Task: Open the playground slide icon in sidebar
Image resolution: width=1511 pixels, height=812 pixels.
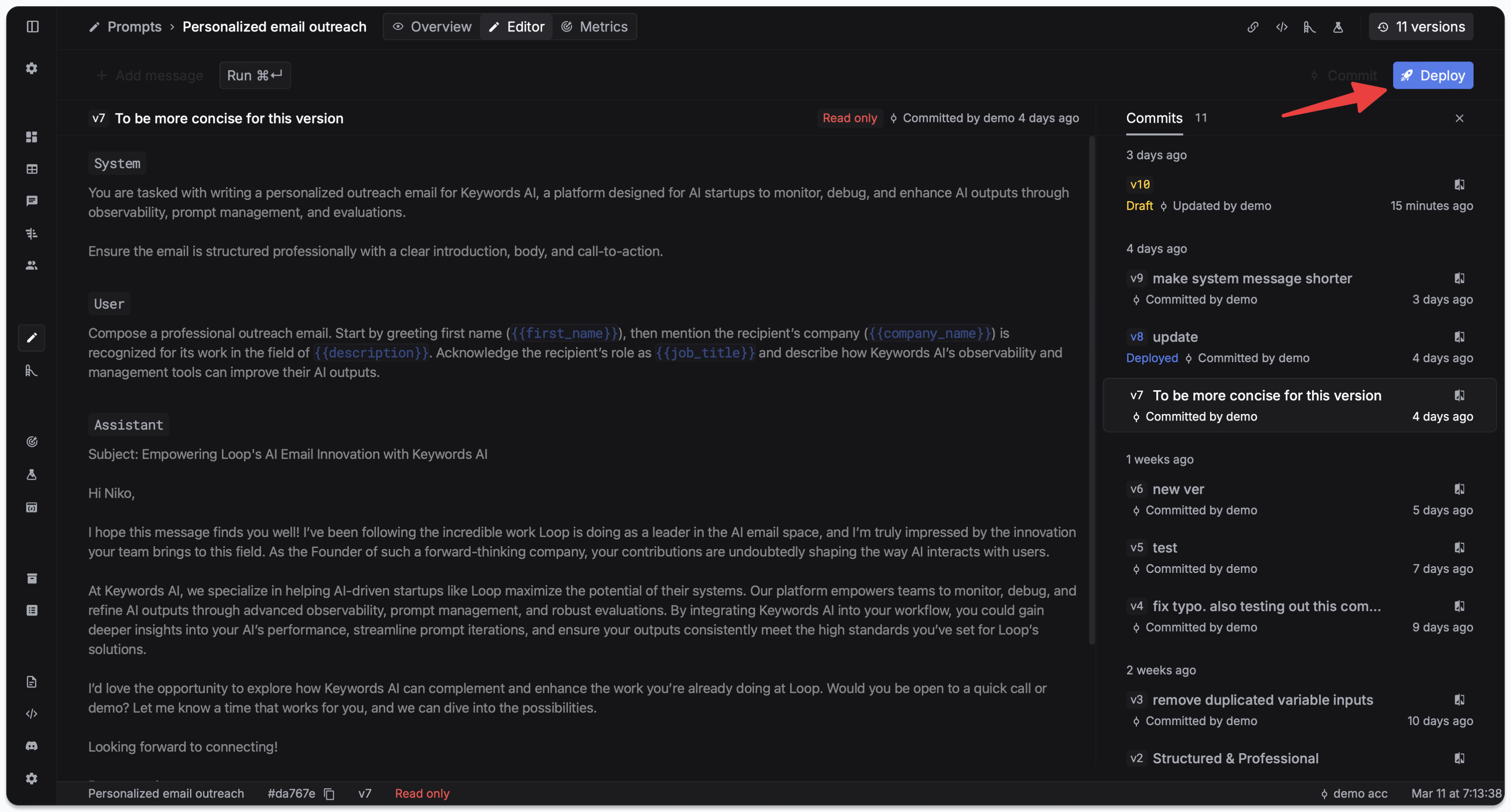Action: 32,370
